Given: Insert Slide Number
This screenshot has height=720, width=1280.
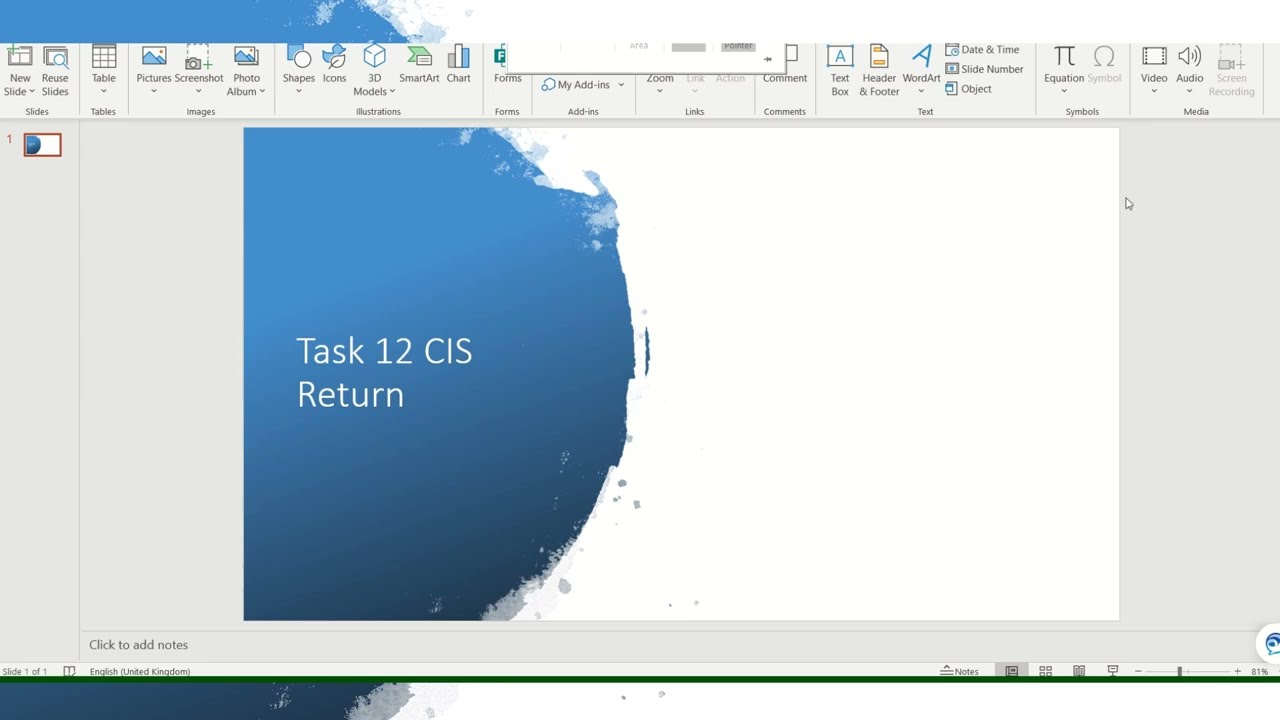Looking at the screenshot, I should tap(984, 69).
